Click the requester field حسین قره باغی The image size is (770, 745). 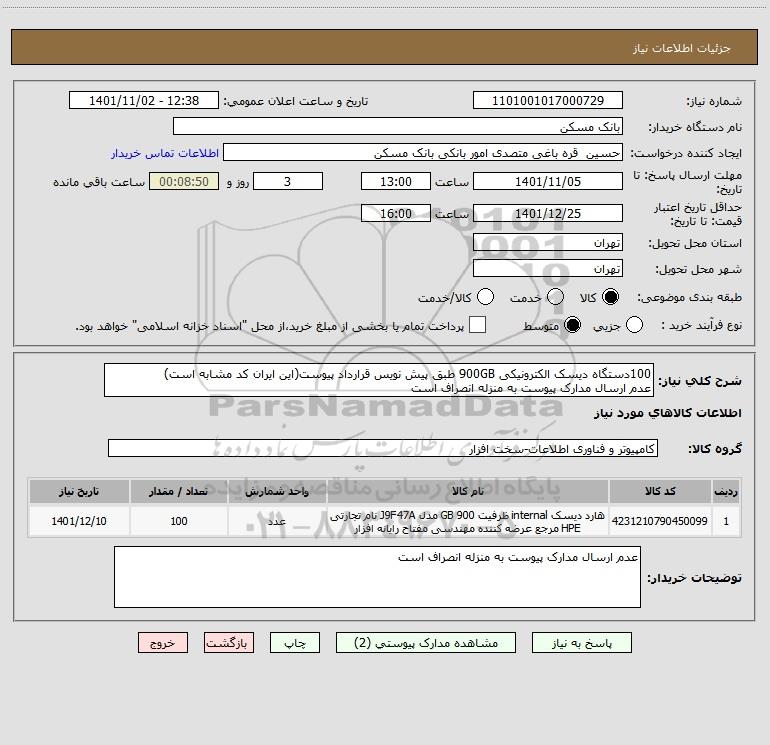point(423,153)
